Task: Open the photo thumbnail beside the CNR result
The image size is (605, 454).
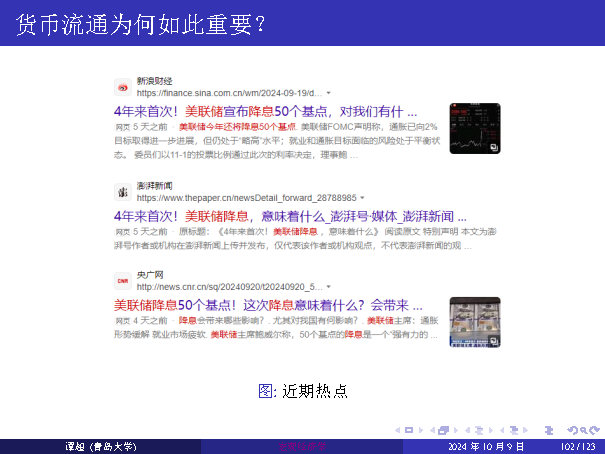Action: (474, 322)
